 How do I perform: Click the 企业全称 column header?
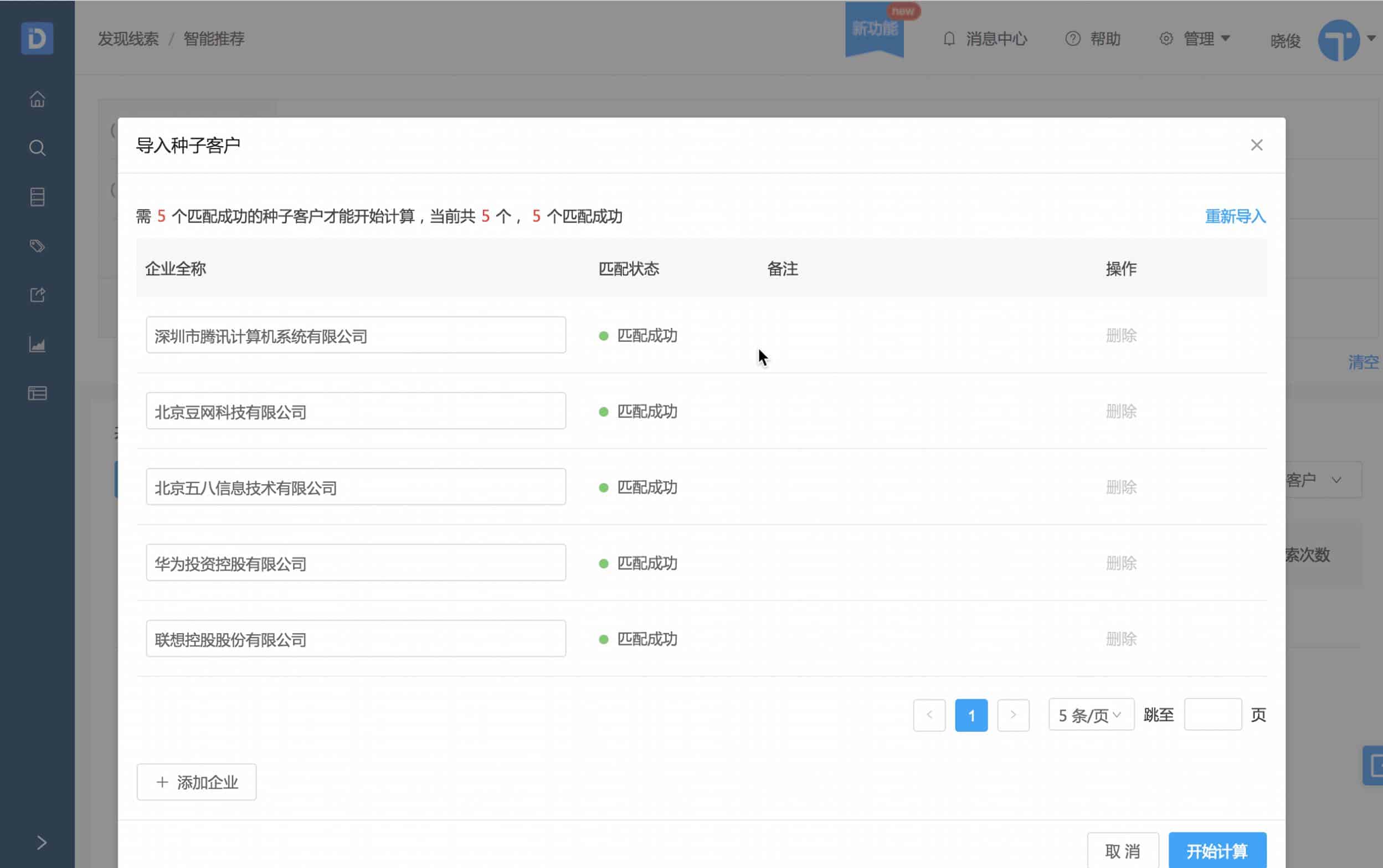coord(176,269)
